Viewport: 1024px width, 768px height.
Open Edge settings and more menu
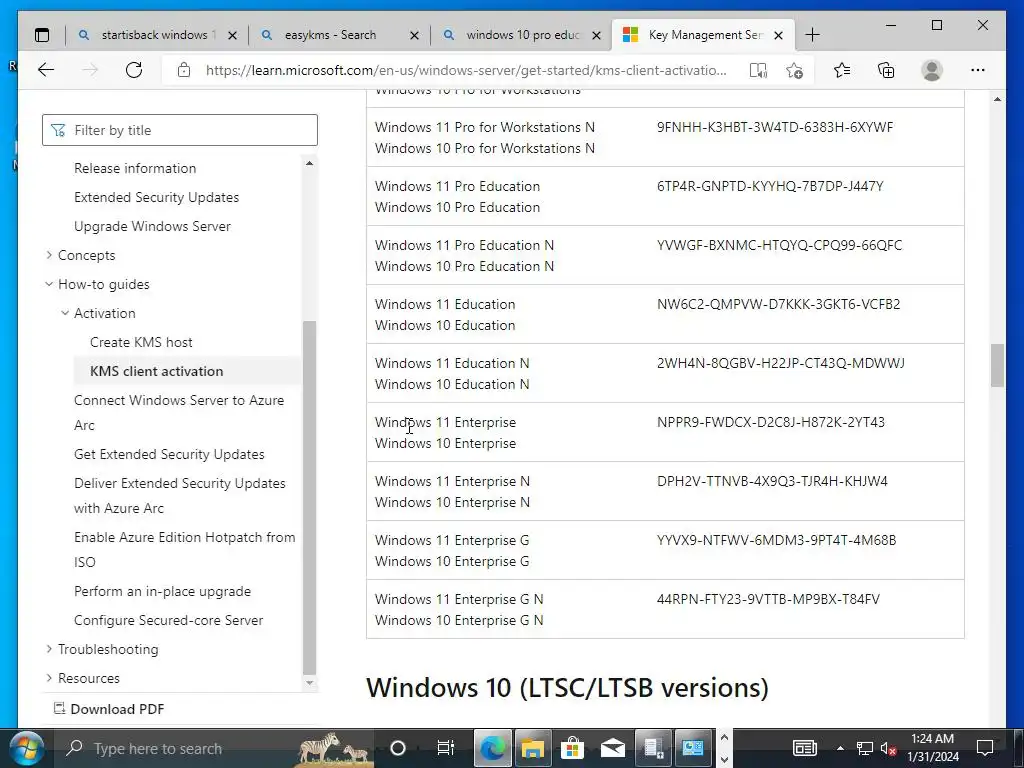[x=978, y=70]
